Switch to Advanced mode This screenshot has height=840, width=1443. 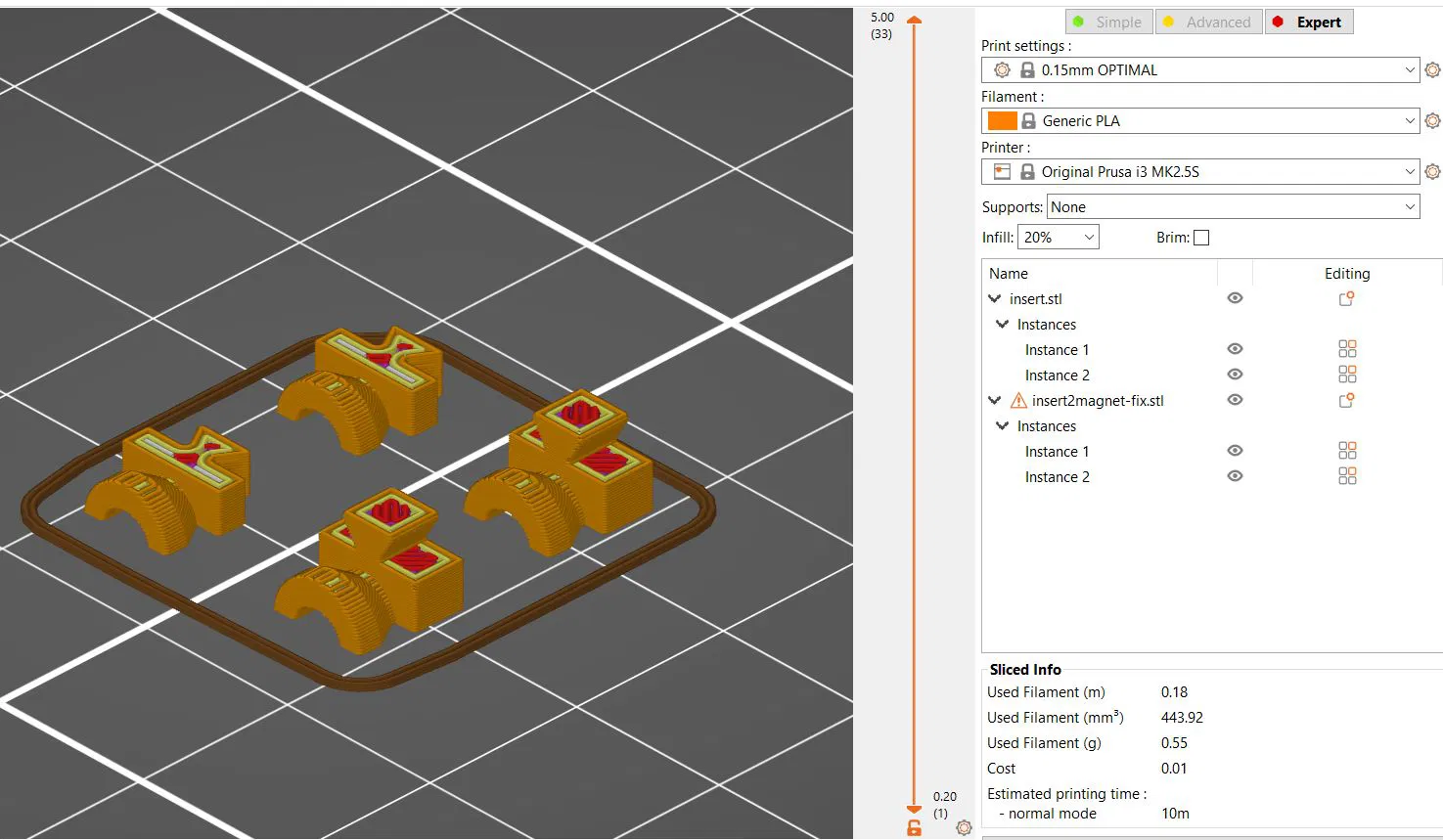[1208, 22]
